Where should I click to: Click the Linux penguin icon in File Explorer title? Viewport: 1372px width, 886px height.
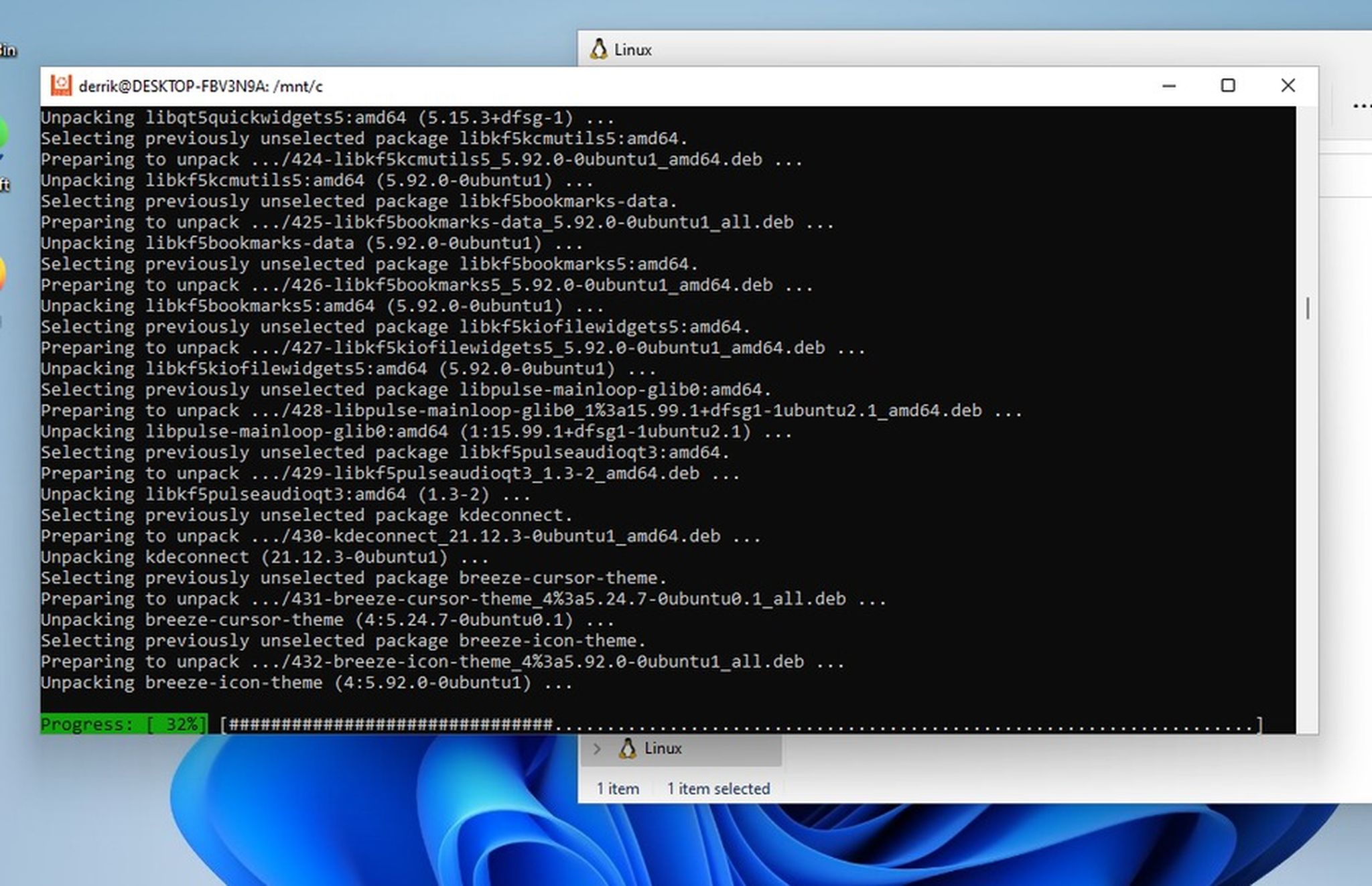599,50
